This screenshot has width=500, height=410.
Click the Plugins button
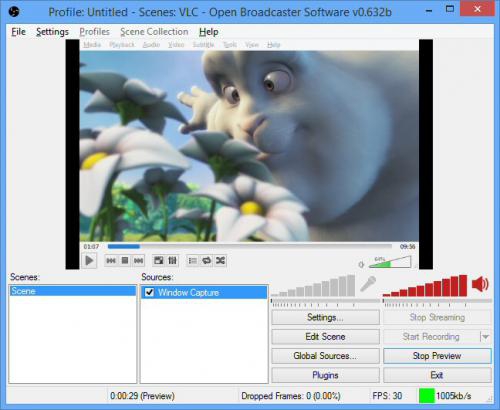point(325,375)
